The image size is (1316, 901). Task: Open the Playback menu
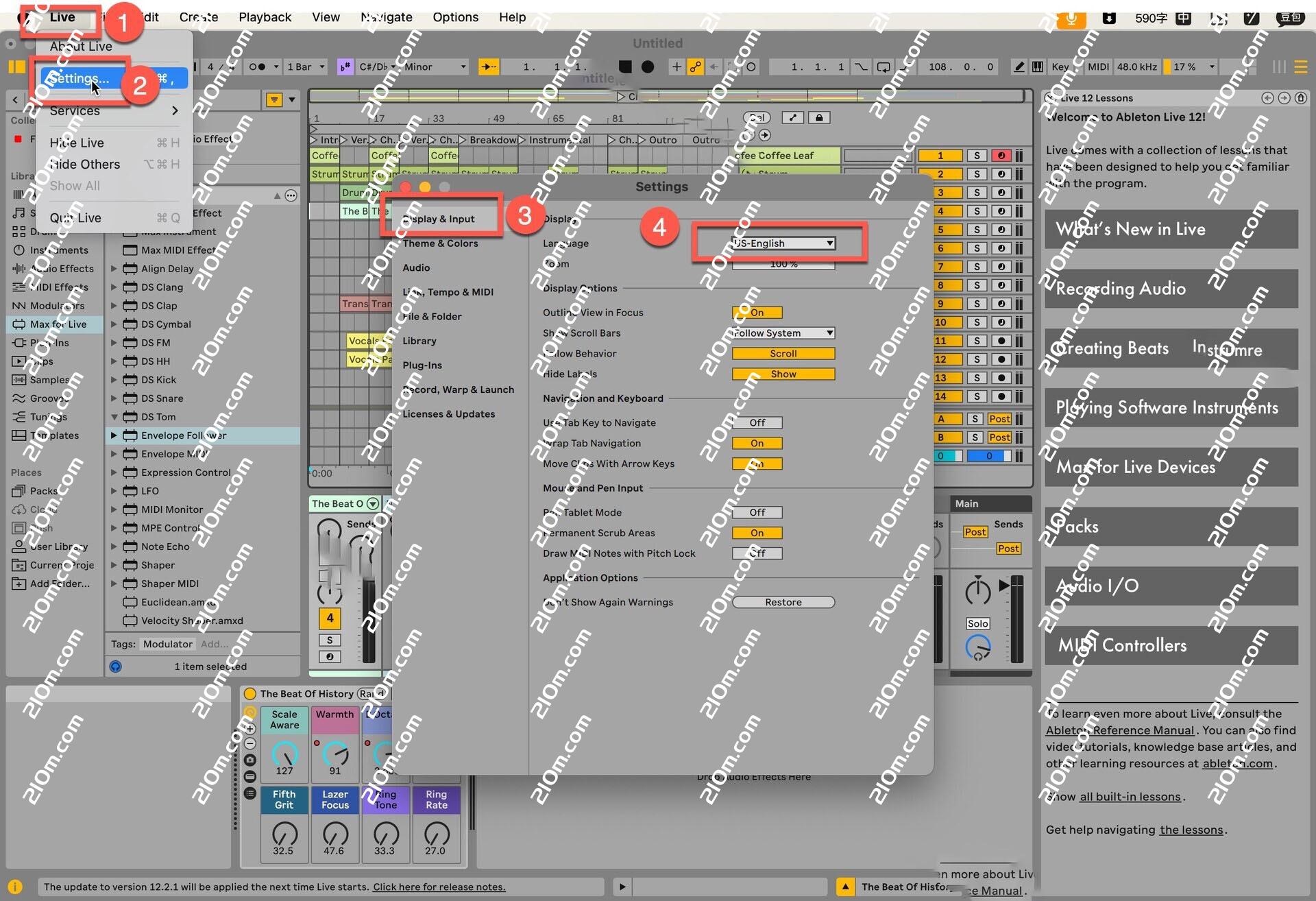[265, 17]
